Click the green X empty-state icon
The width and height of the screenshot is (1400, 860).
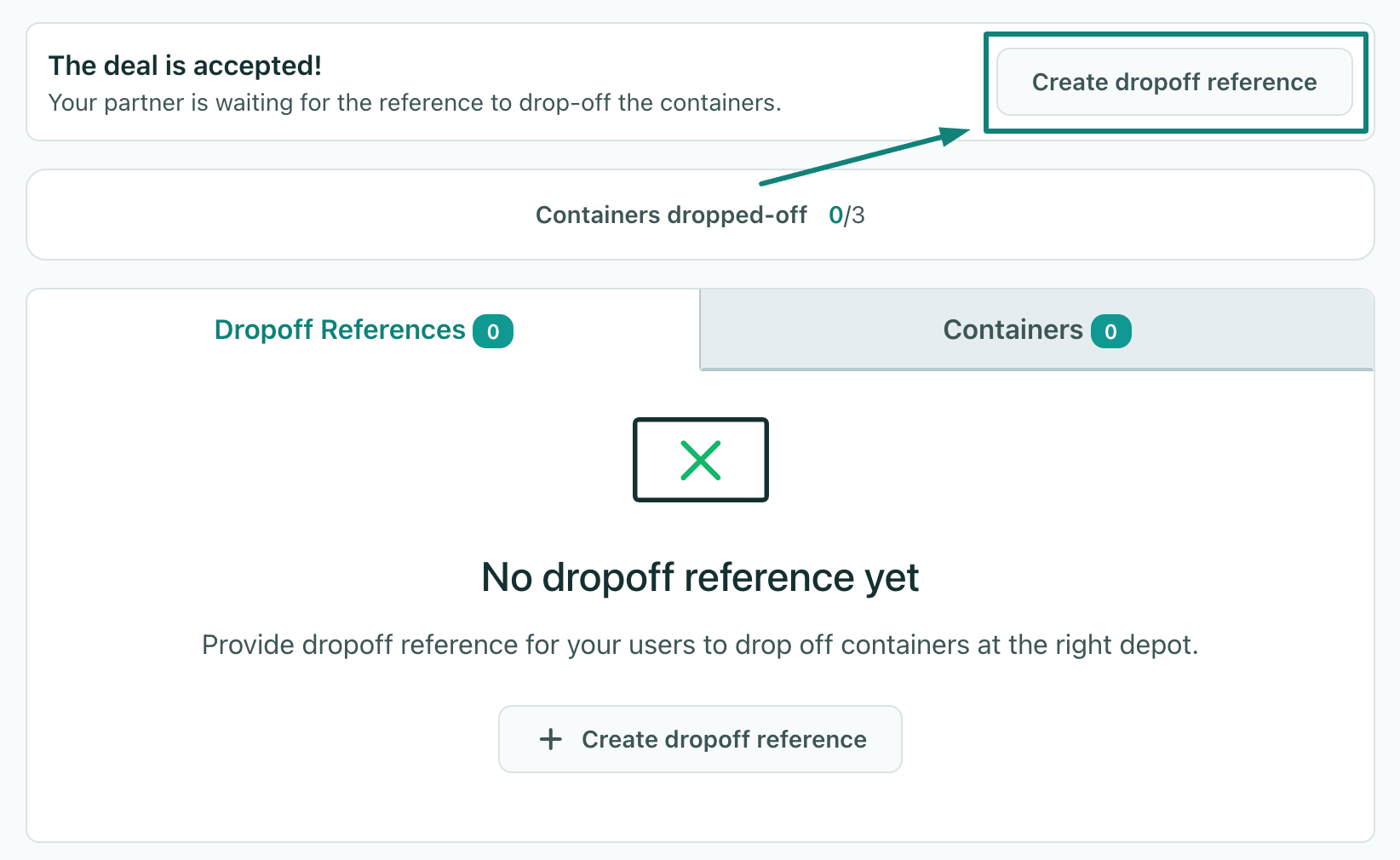(701, 461)
